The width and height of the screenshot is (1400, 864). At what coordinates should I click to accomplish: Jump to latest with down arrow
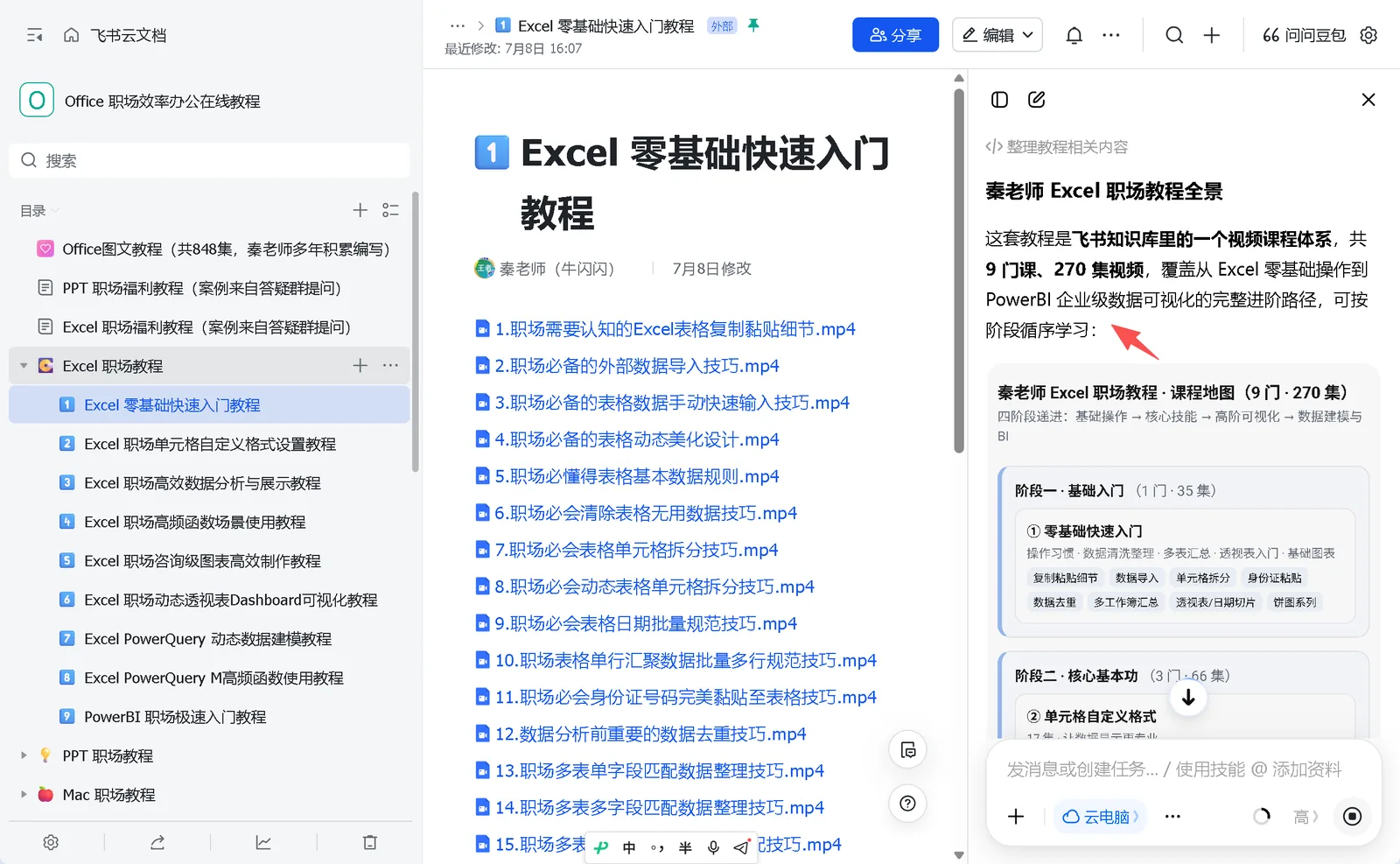click(x=1188, y=698)
